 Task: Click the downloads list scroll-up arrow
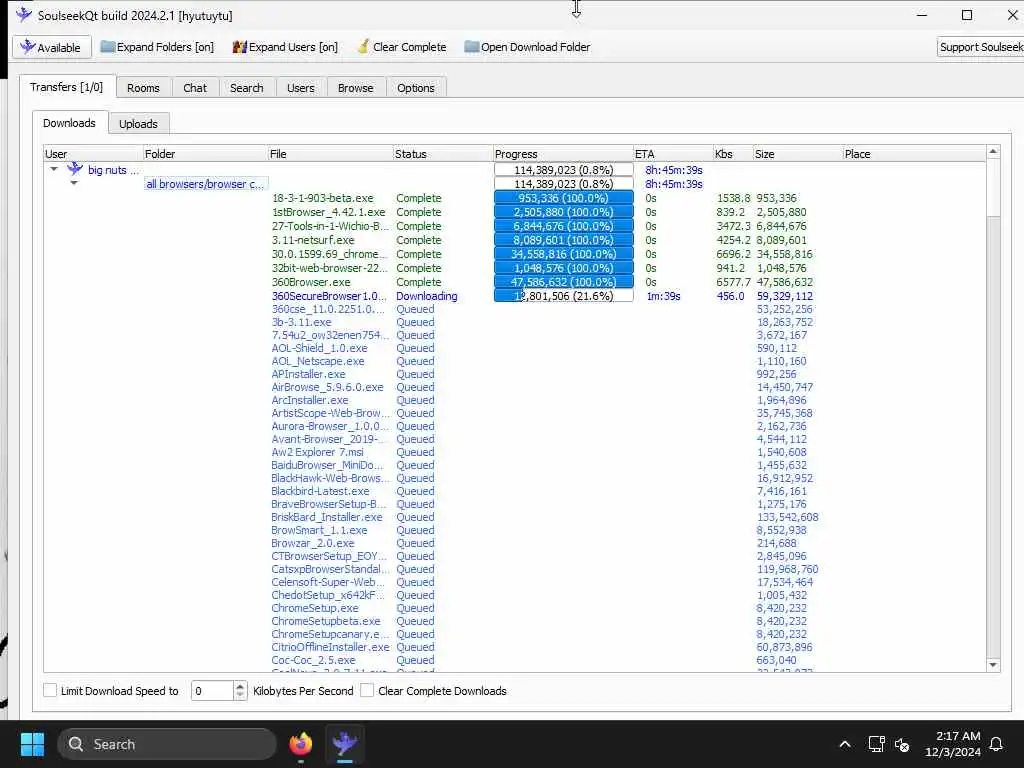click(993, 152)
